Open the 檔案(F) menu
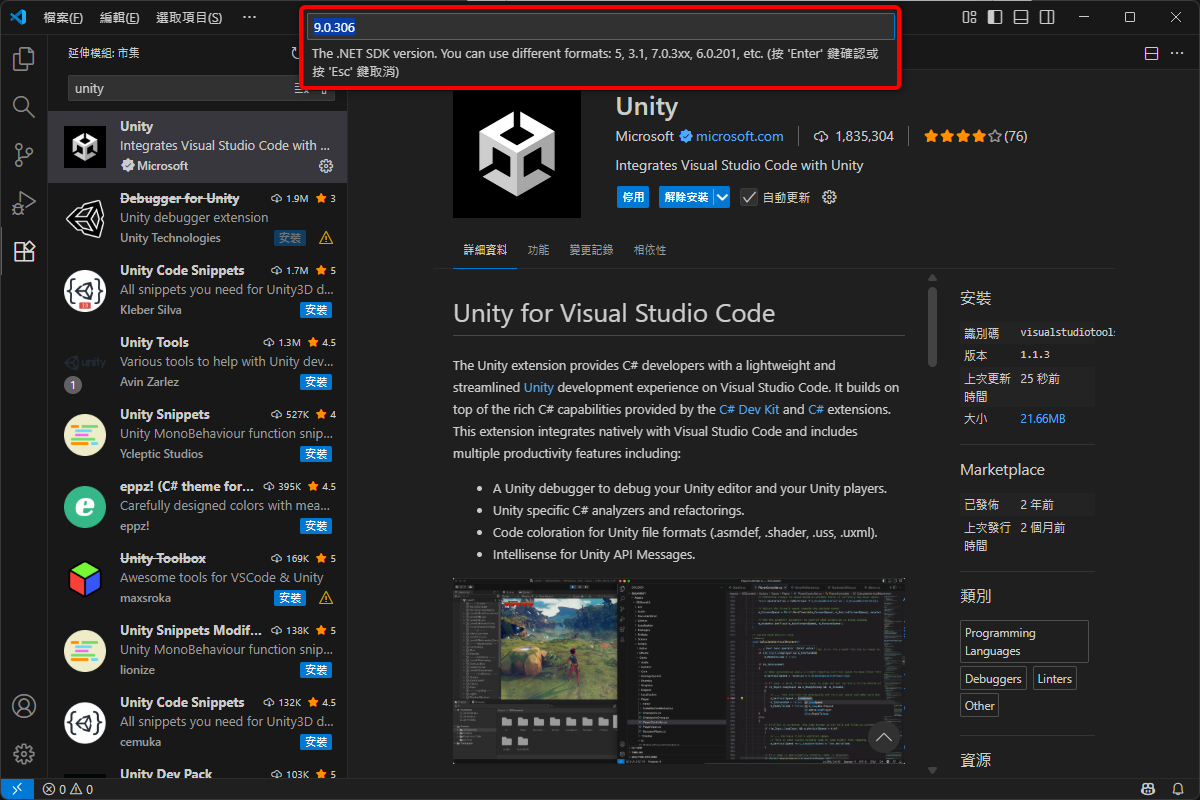 click(x=63, y=18)
